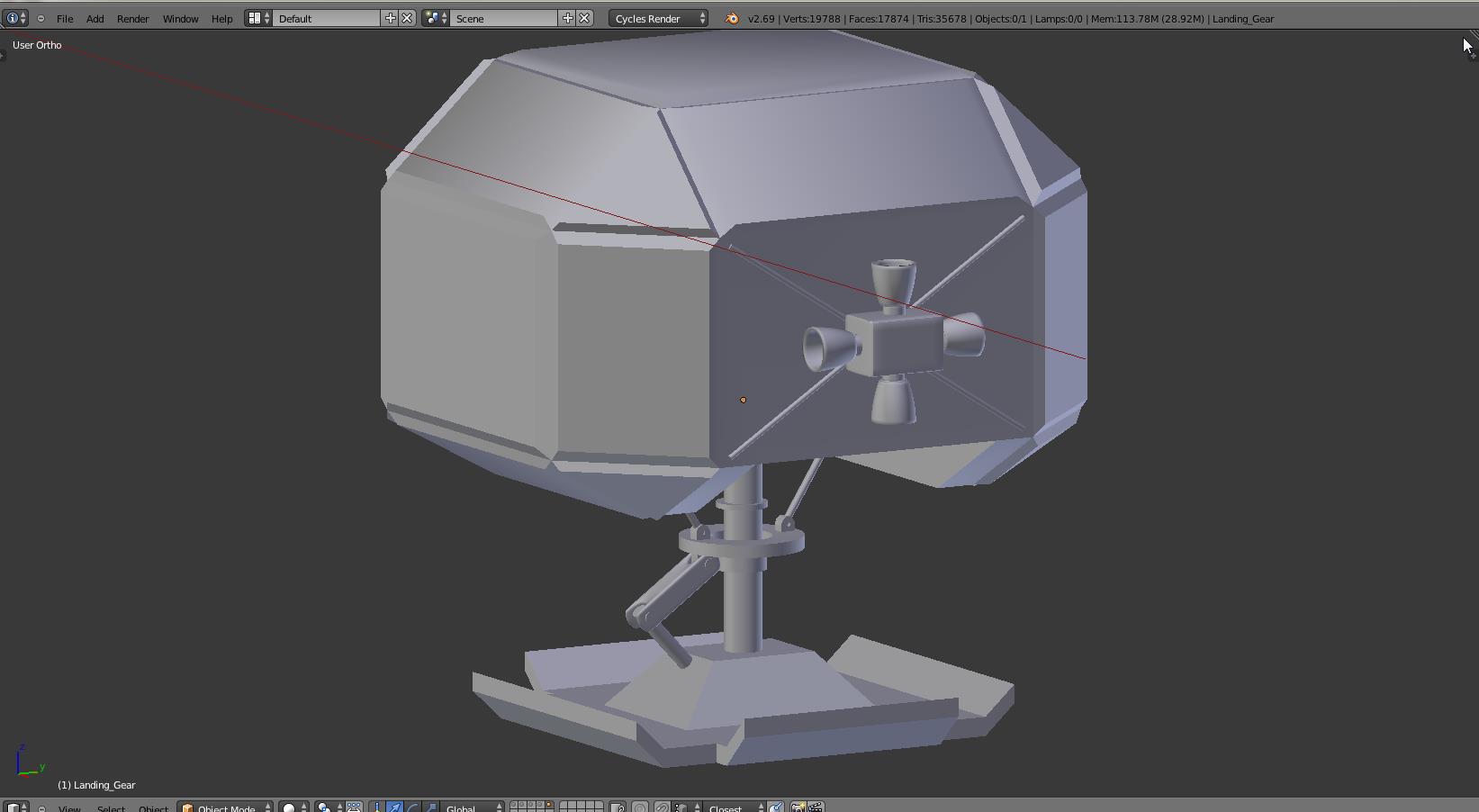The width and height of the screenshot is (1479, 812).
Task: Delete the Default screen layout
Action: coord(407,18)
